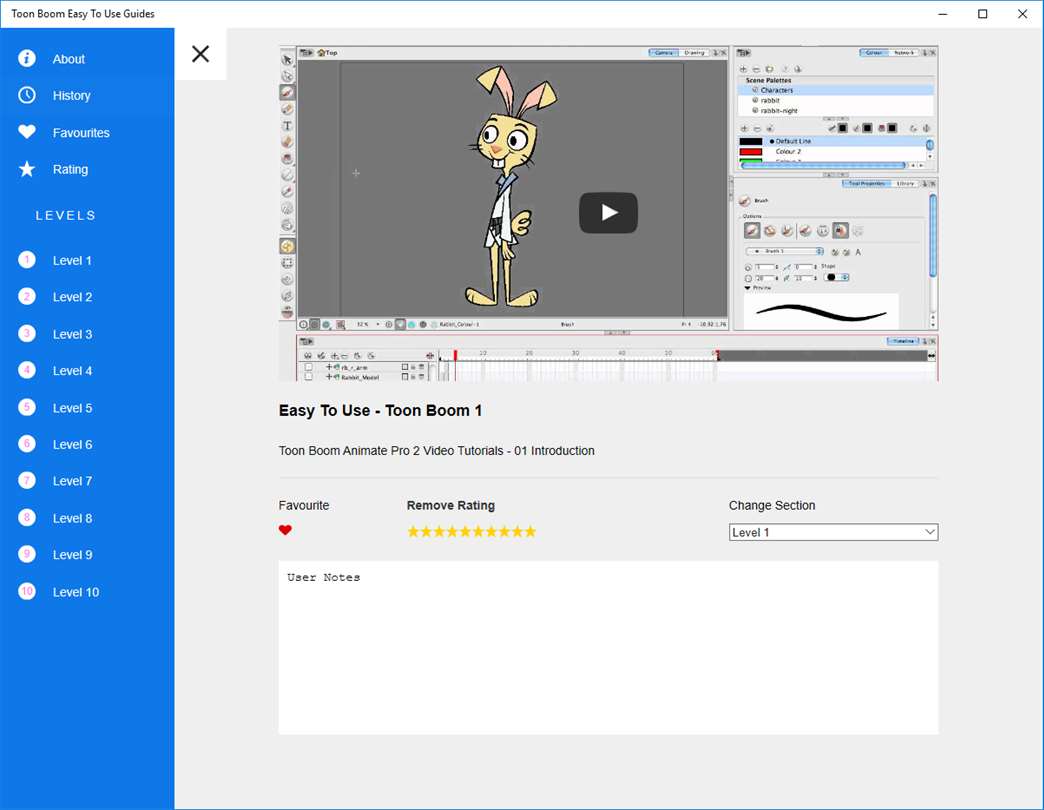Open the Level 7 list
The height and width of the screenshot is (810, 1044).
(x=72, y=481)
